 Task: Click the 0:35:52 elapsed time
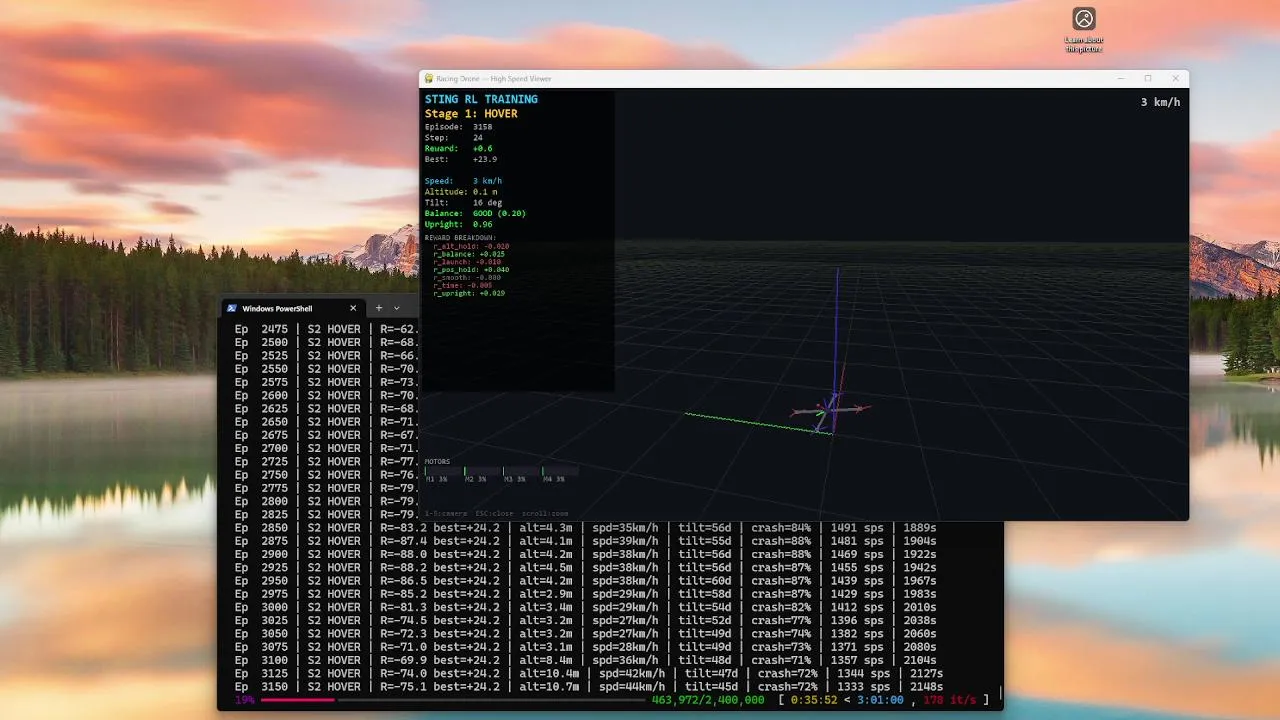pyautogui.click(x=815, y=700)
